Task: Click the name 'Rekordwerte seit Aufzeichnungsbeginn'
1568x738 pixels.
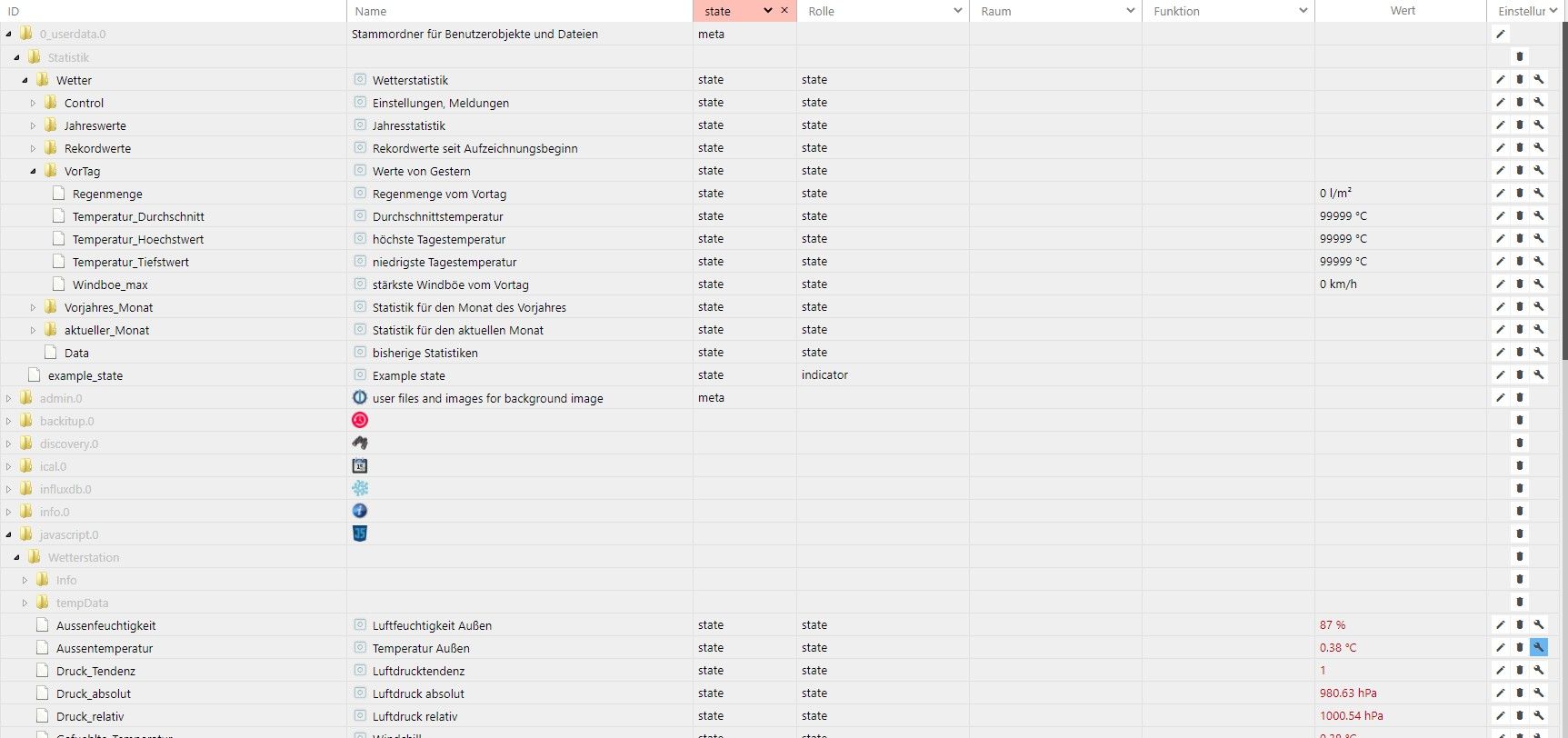Action: point(474,148)
